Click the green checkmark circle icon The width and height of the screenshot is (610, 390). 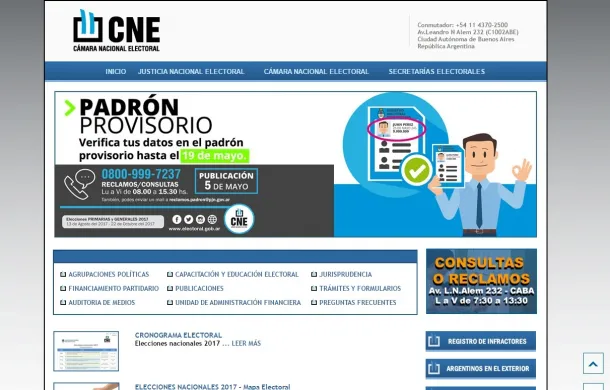click(417, 170)
